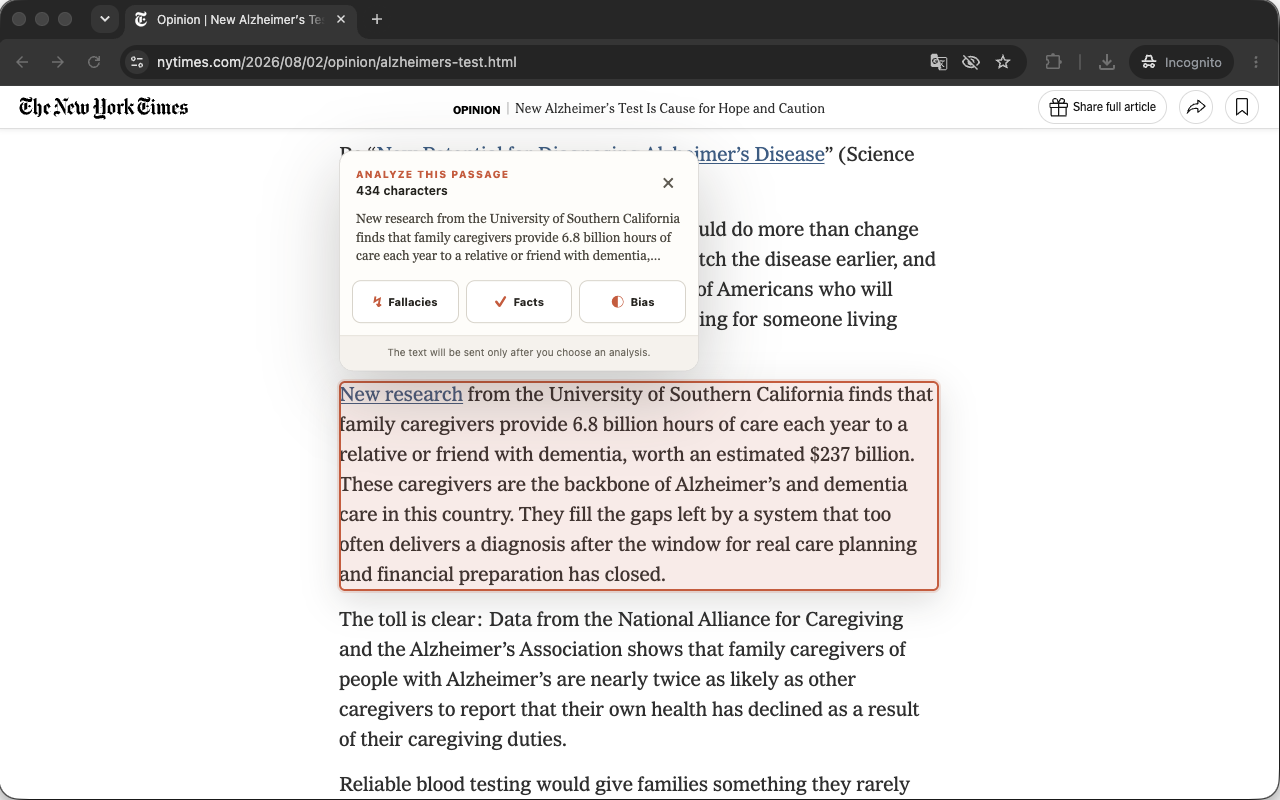Open the extensions puzzle icon
The image size is (1280, 800).
pos(1053,62)
